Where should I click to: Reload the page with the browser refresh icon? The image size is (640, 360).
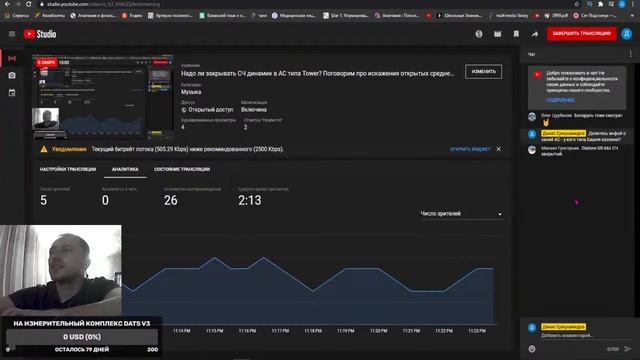point(29,4)
